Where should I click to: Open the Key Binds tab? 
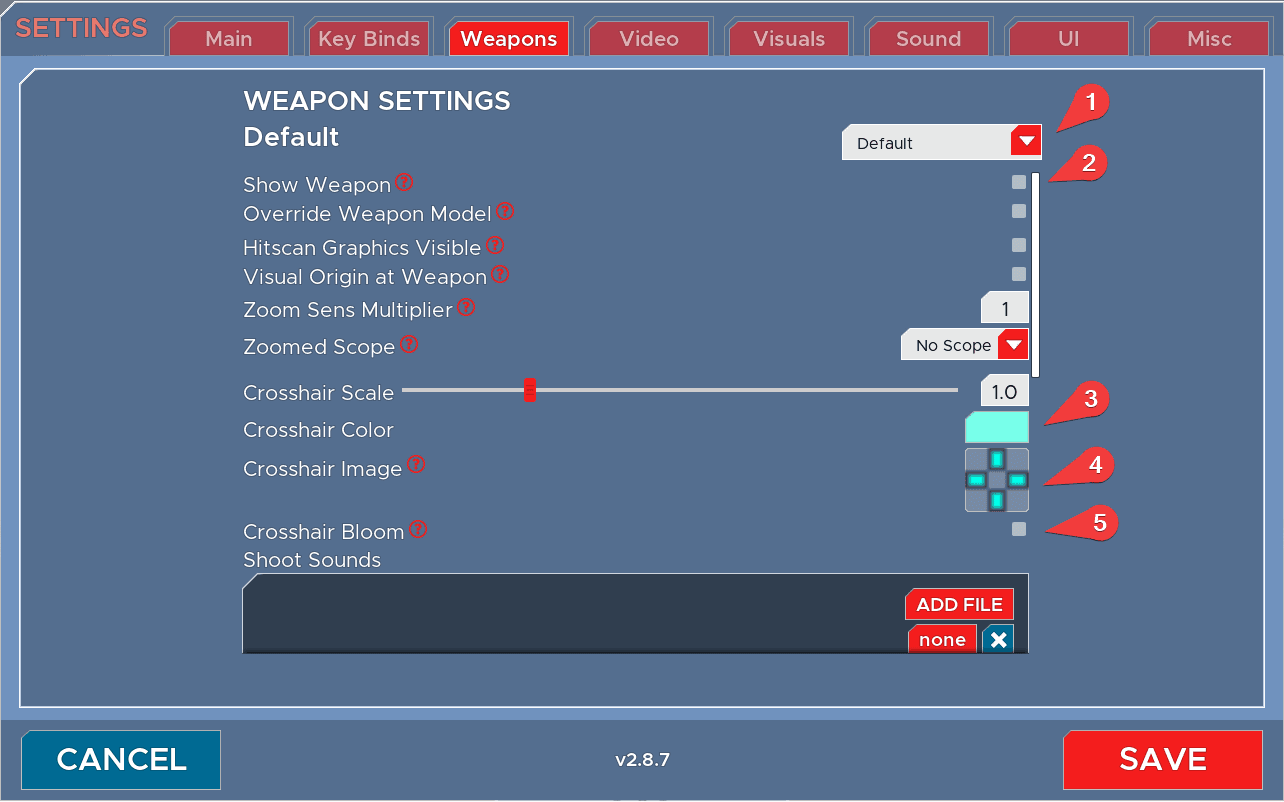point(369,39)
